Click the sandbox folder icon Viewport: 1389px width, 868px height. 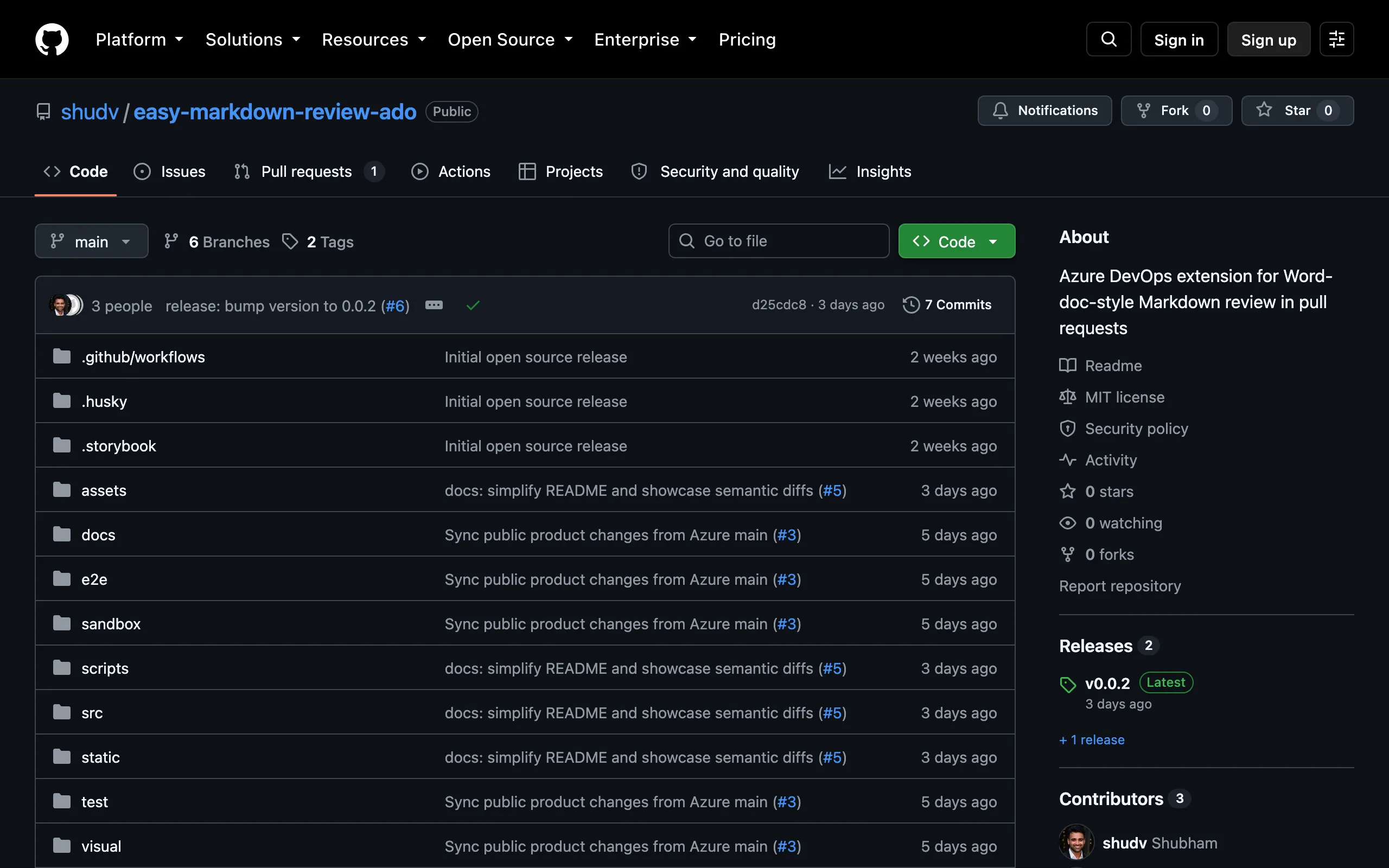(61, 623)
